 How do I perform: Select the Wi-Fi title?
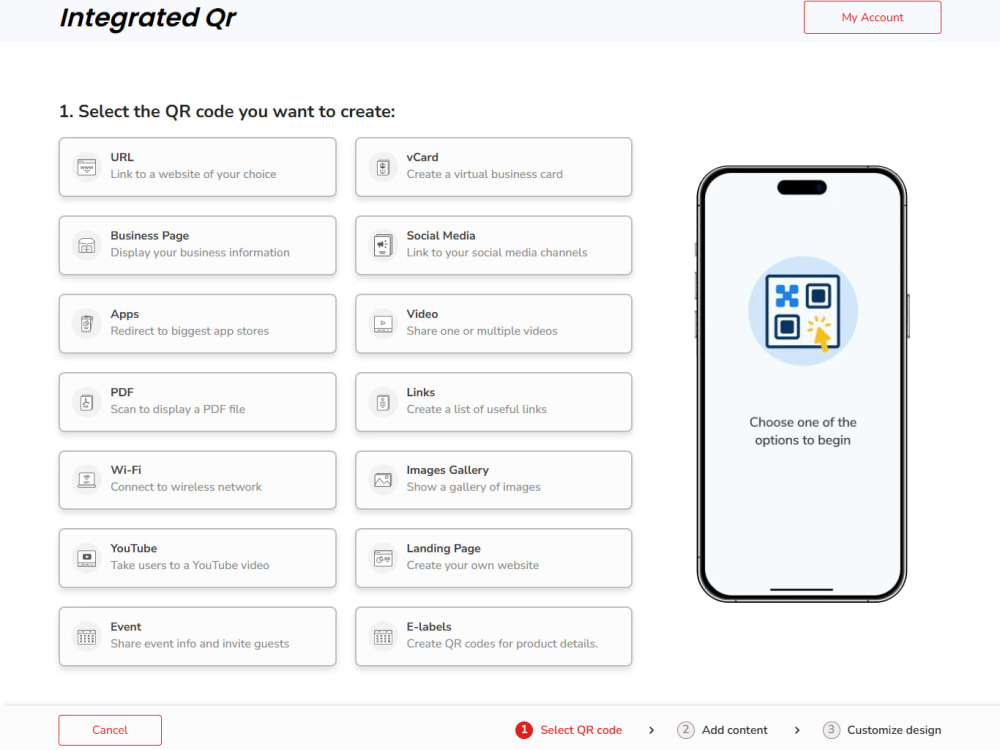pos(126,470)
